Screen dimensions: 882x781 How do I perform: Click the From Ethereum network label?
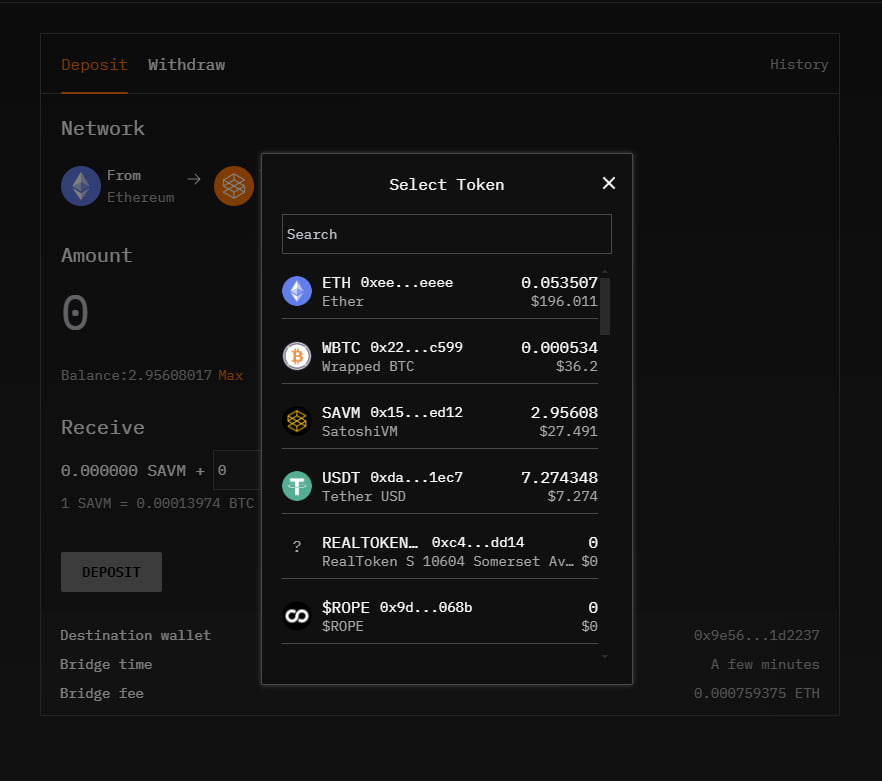pos(141,186)
